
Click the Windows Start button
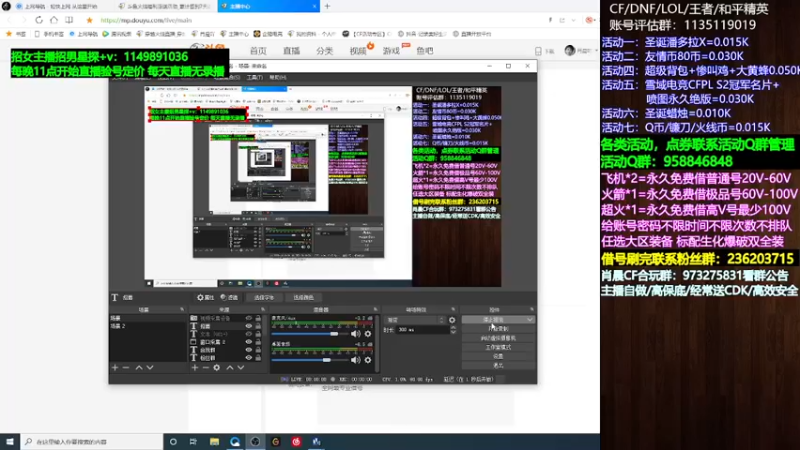(x=10, y=441)
